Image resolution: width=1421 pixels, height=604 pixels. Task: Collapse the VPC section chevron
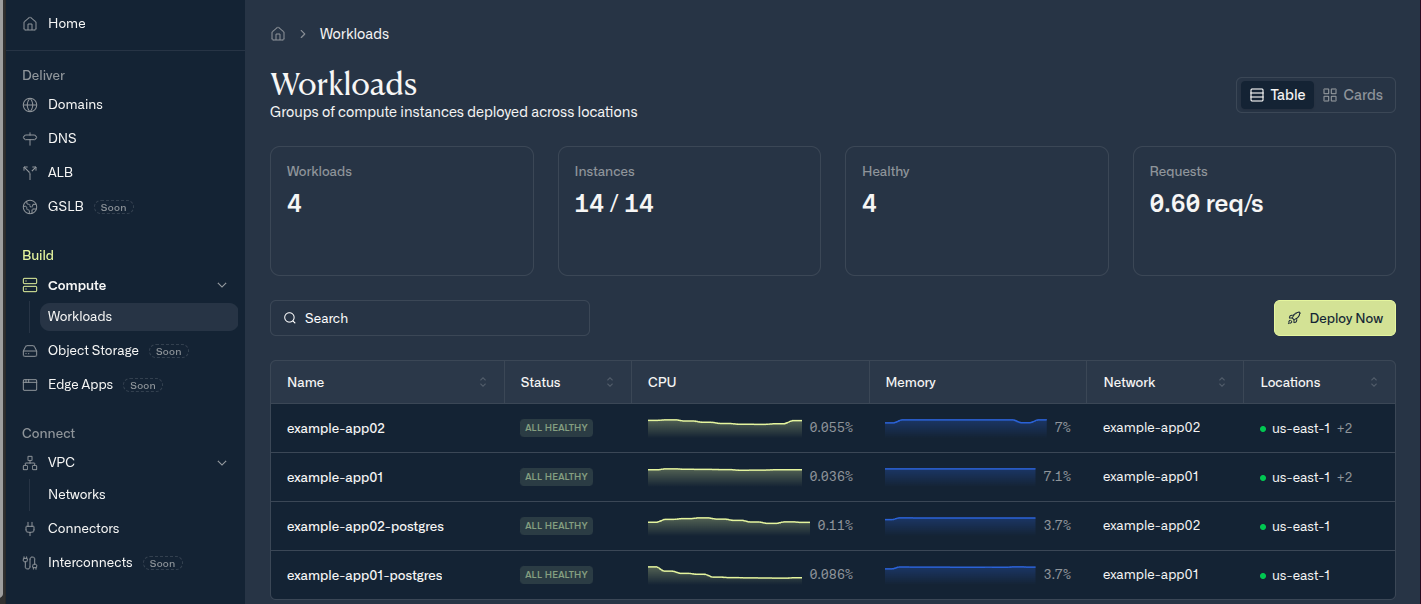pos(222,463)
